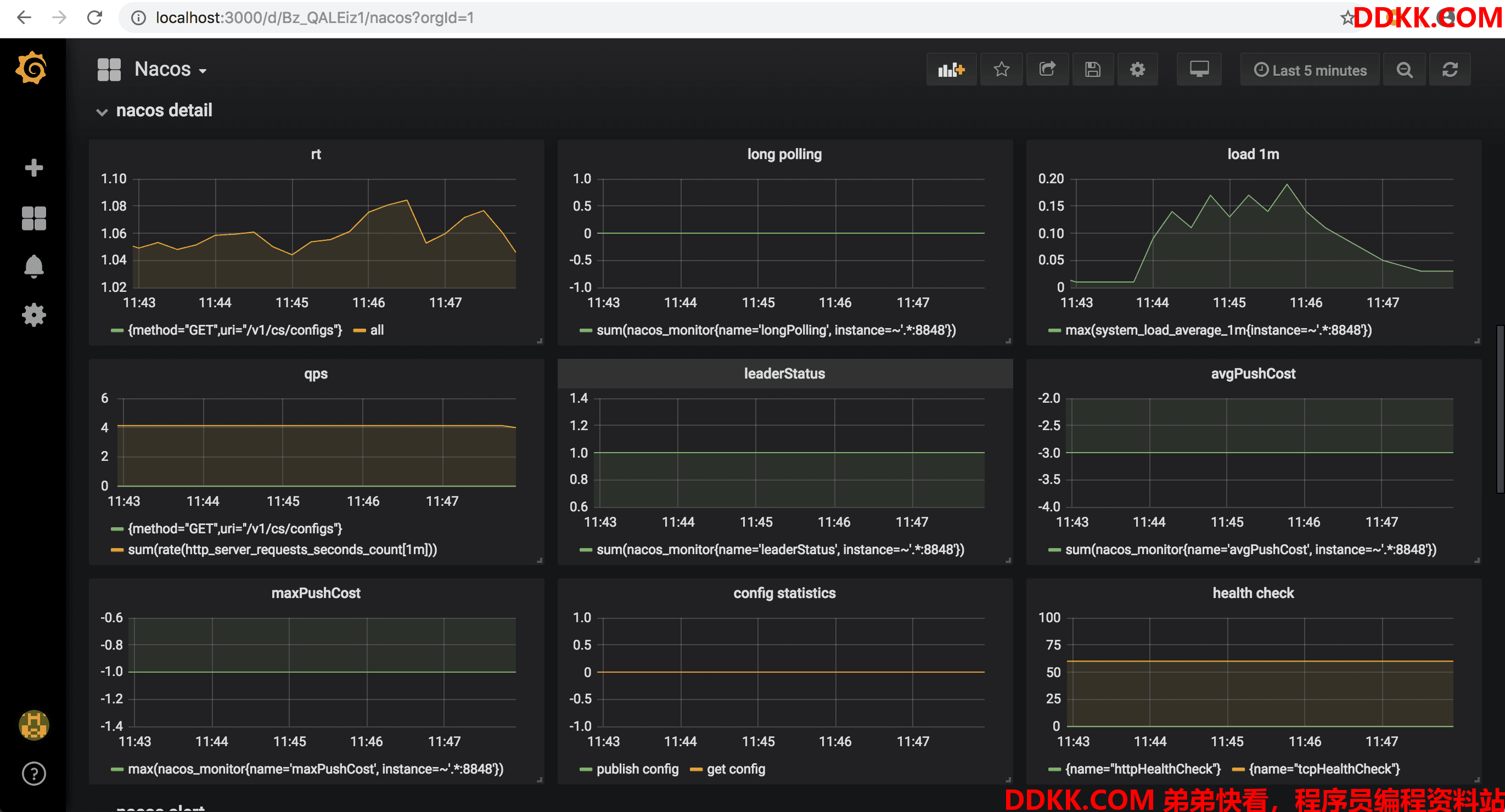Open the health check panel title menu
This screenshot has height=812, width=1505.
tap(1253, 593)
